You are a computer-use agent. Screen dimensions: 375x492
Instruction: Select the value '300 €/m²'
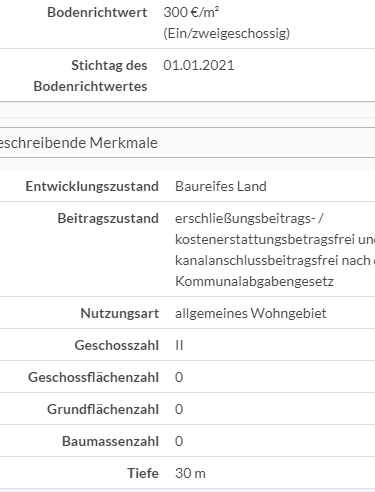[191, 12]
